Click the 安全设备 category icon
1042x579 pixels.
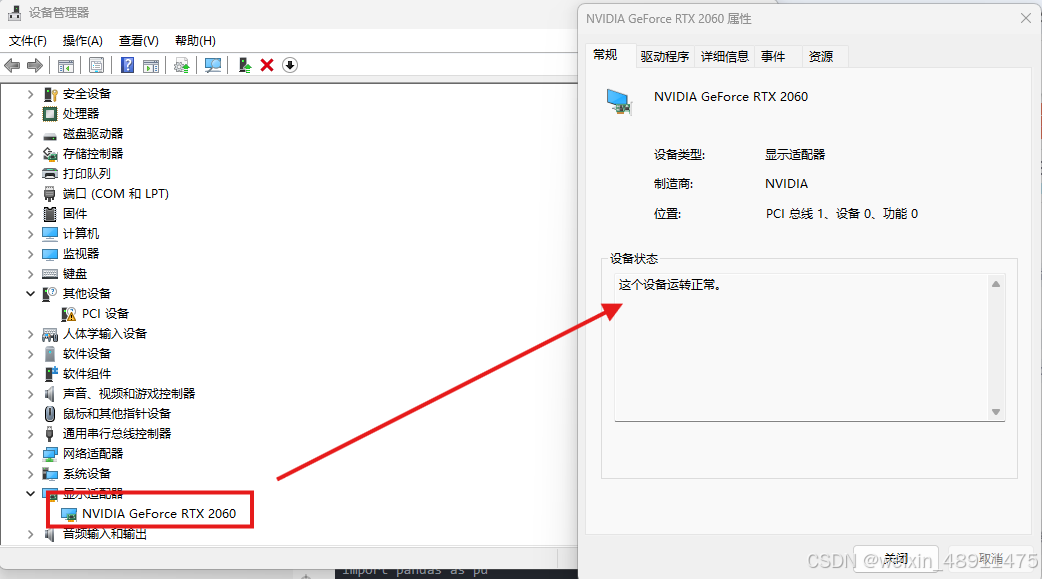50,94
